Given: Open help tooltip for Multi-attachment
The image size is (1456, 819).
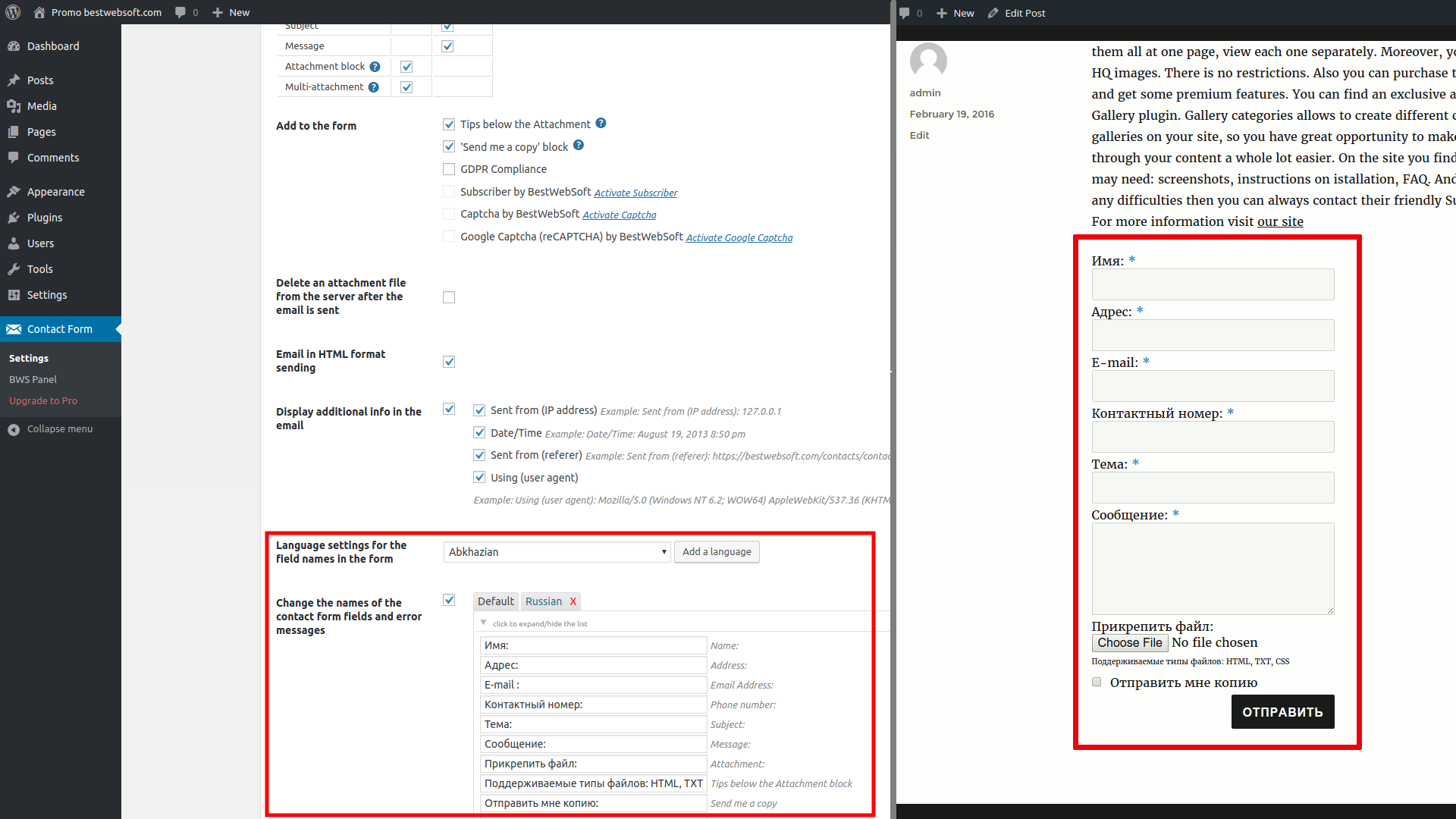Looking at the screenshot, I should 373,87.
